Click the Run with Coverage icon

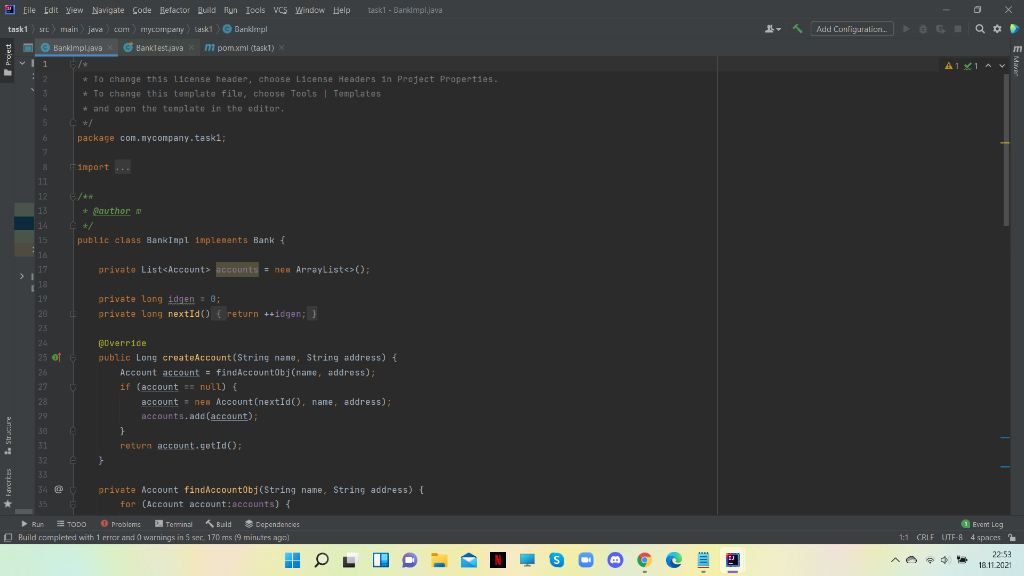pos(940,29)
